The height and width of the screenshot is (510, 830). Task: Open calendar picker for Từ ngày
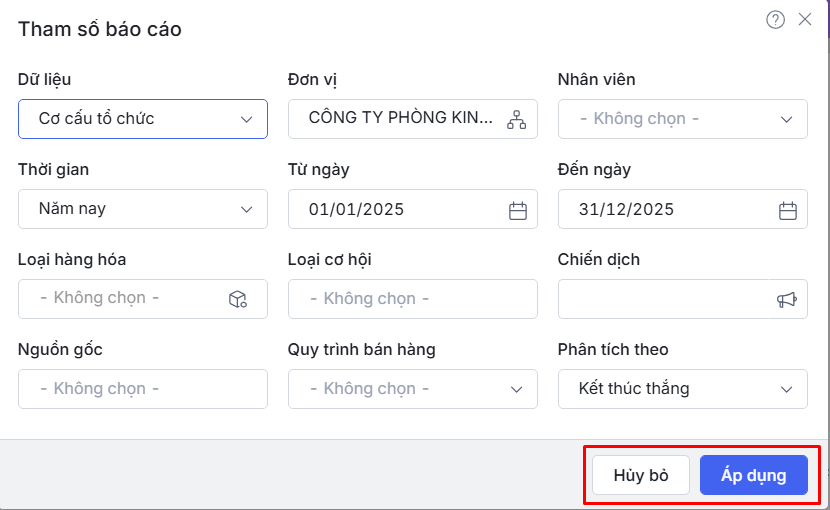[x=518, y=210]
